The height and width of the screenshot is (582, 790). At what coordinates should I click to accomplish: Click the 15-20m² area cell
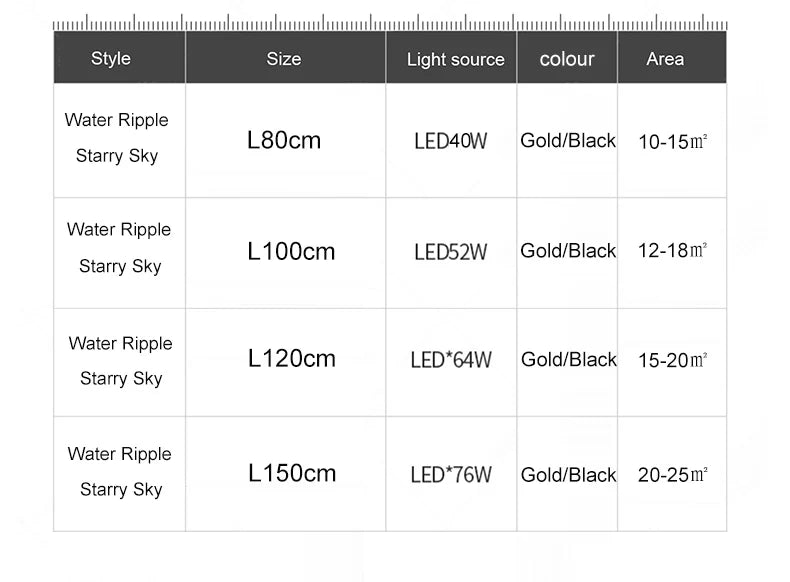(672, 360)
